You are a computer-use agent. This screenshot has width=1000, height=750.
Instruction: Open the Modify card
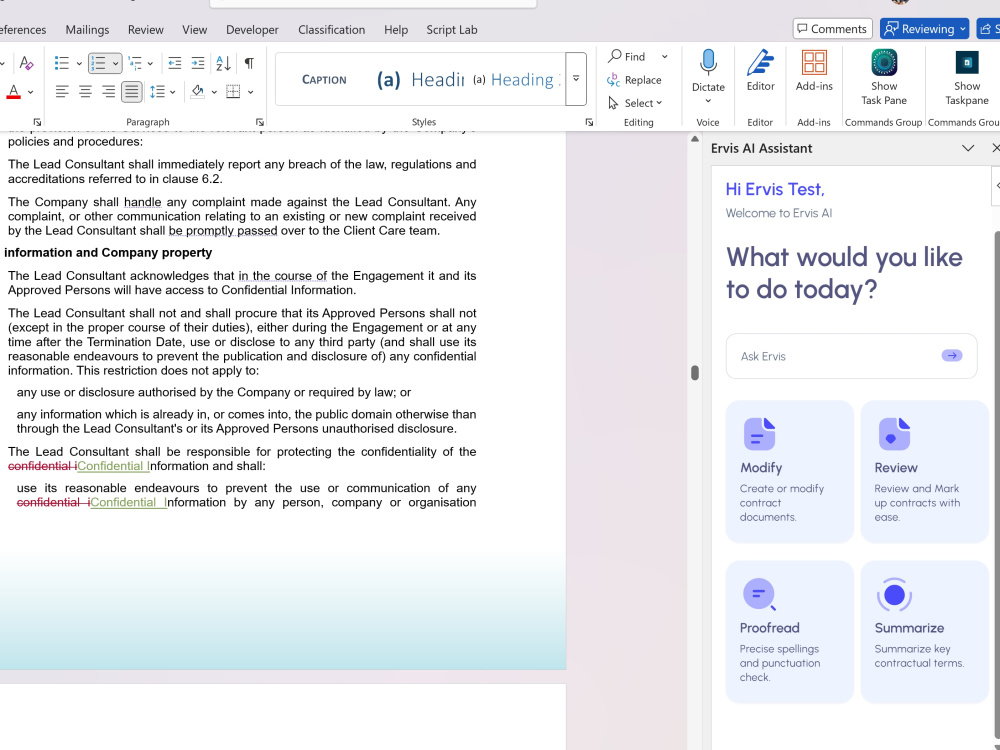(790, 471)
